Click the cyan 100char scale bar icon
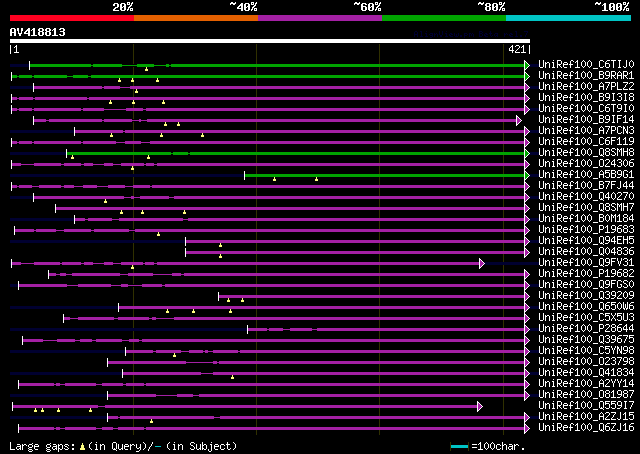 click(x=460, y=446)
